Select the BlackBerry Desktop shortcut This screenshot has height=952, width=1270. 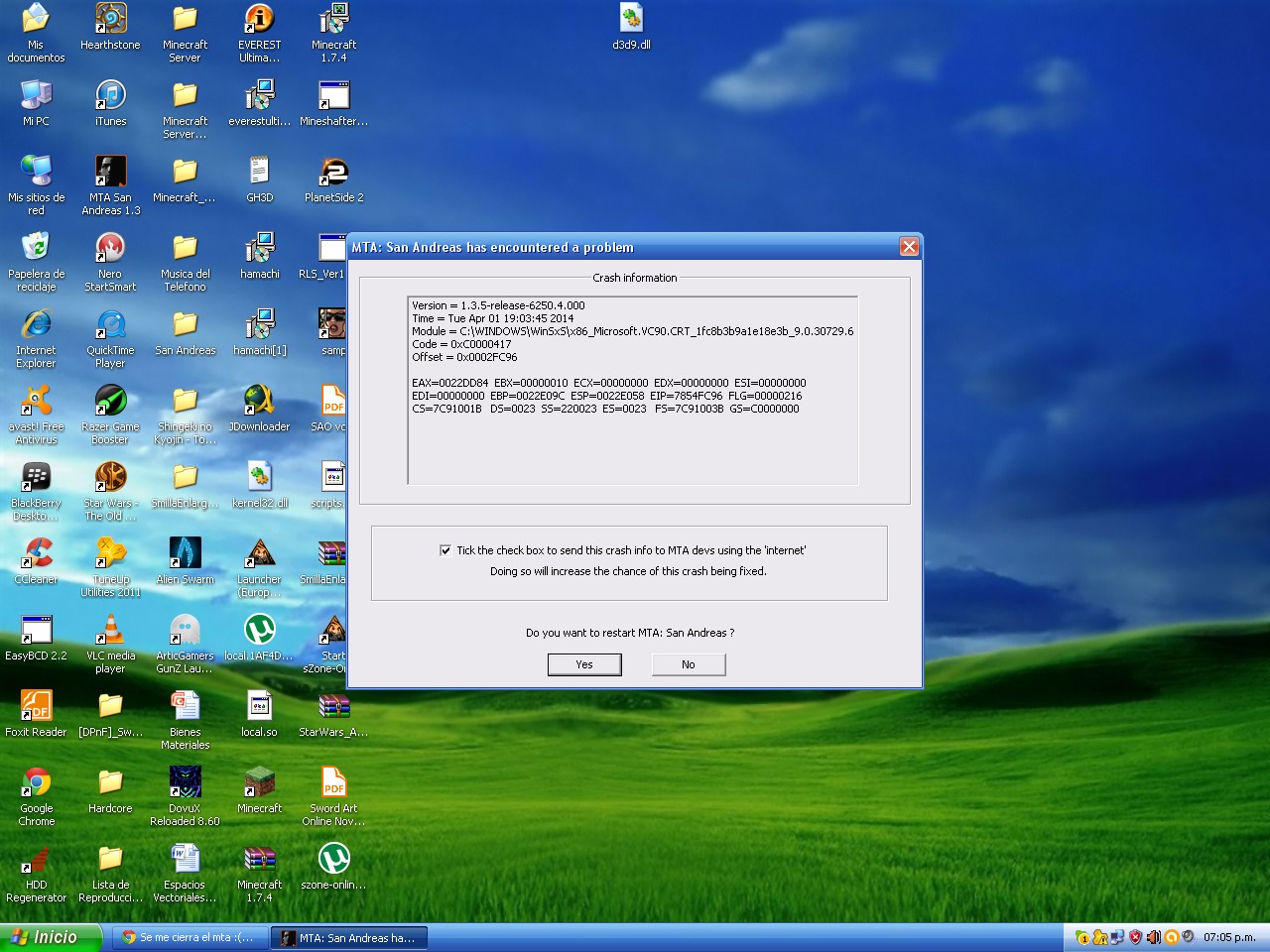click(x=36, y=491)
